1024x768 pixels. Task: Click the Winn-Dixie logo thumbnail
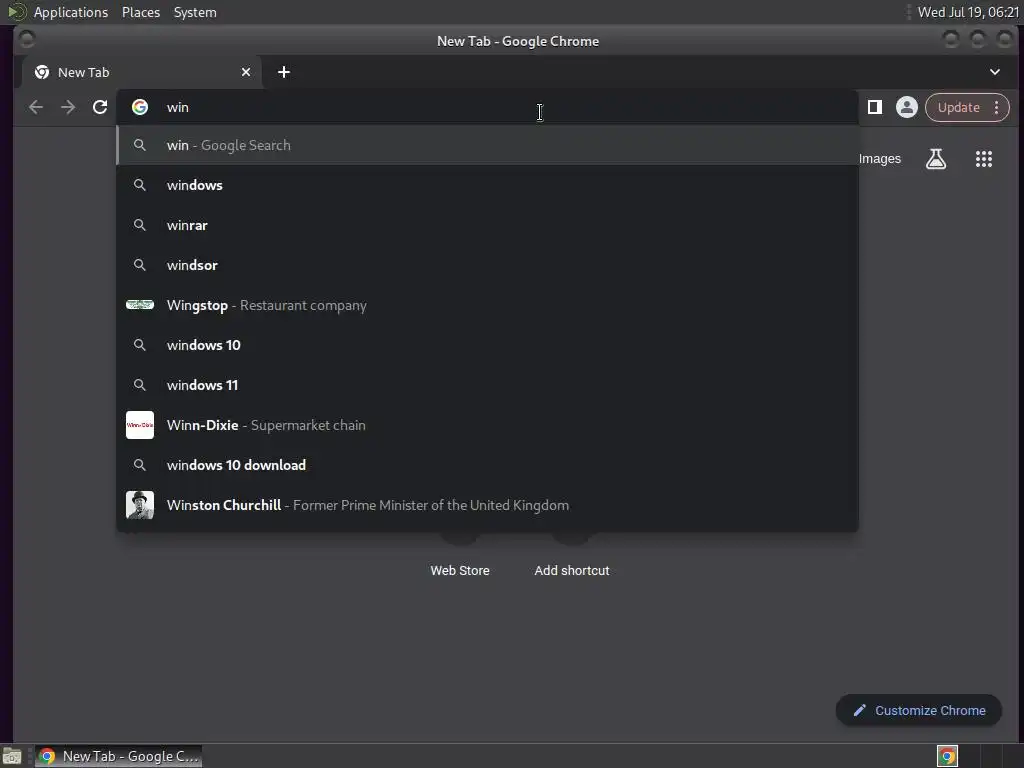click(140, 424)
